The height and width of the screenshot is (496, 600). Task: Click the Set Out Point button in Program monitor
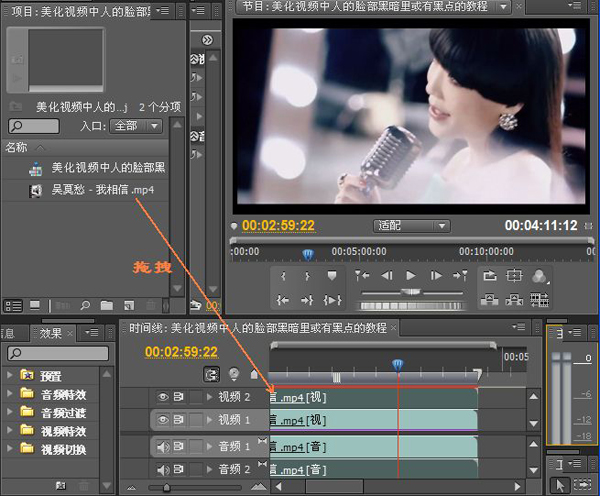307,276
